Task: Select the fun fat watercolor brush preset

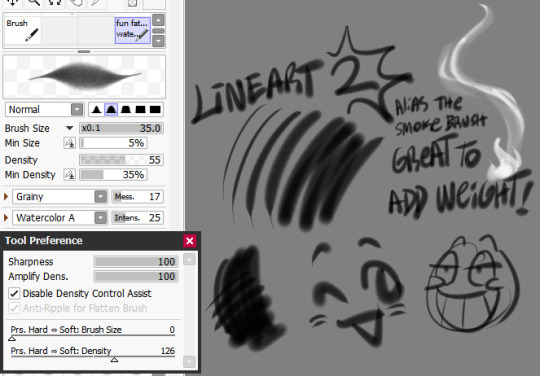Action: [133, 30]
